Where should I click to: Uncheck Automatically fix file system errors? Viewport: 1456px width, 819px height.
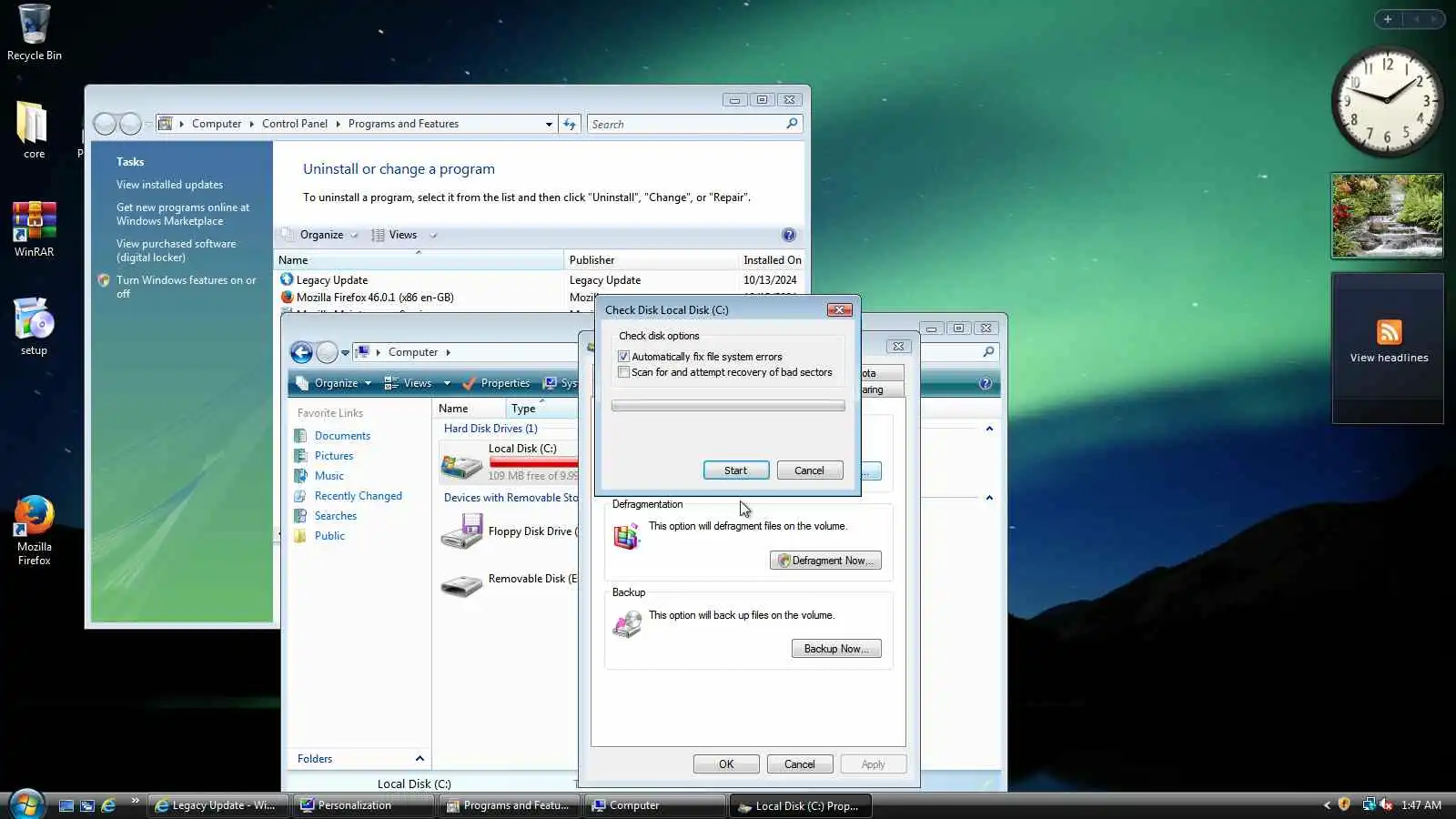coord(623,357)
